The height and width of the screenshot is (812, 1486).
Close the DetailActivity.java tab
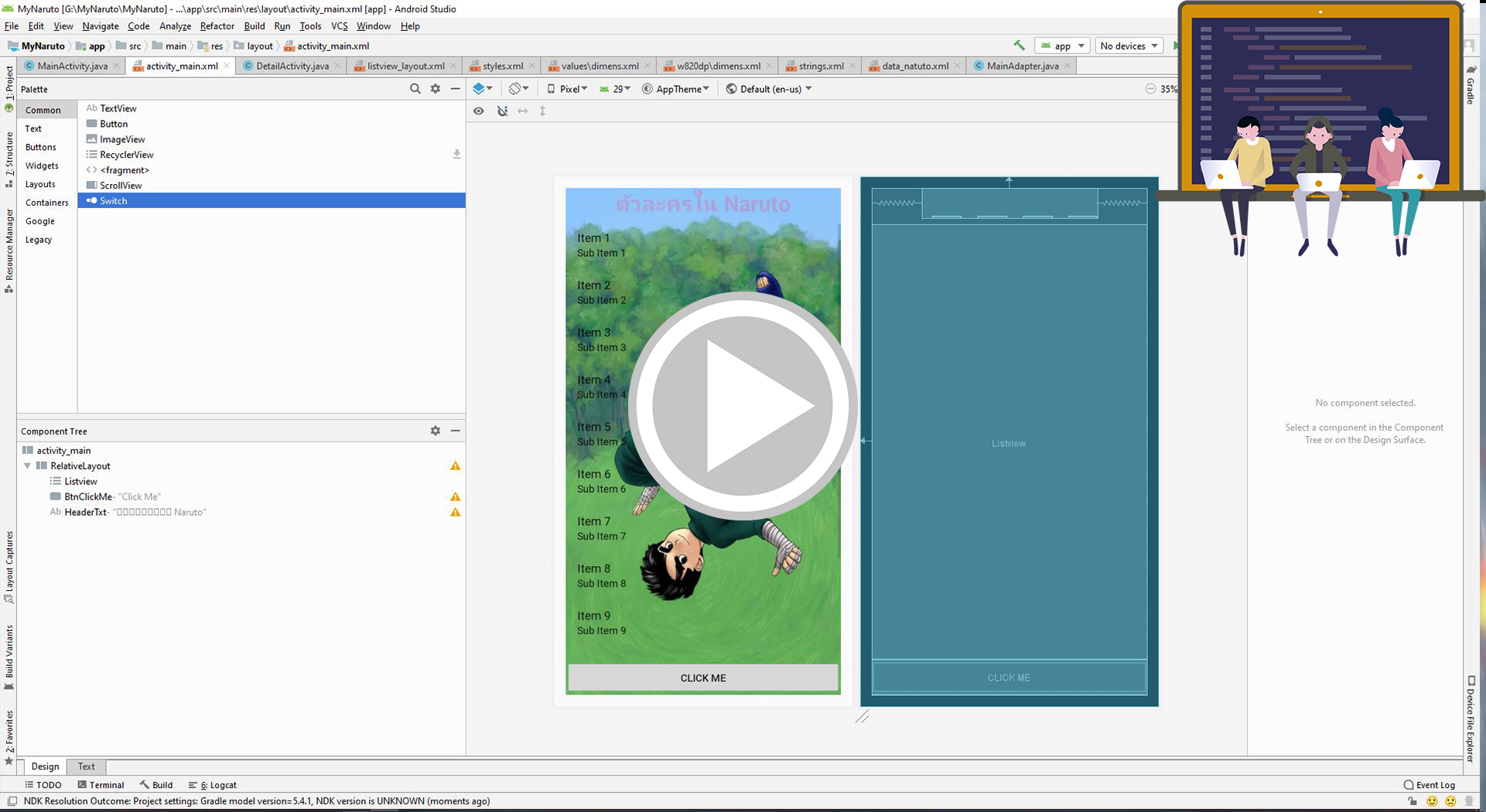point(337,66)
